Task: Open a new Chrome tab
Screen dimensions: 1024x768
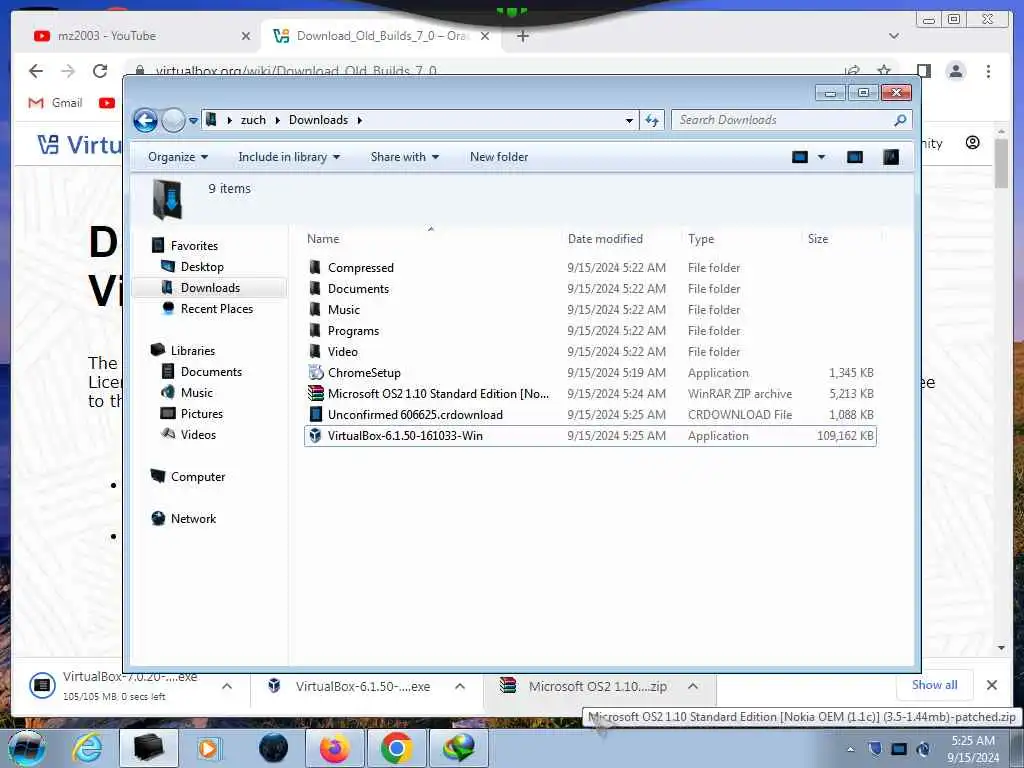Action: [522, 36]
